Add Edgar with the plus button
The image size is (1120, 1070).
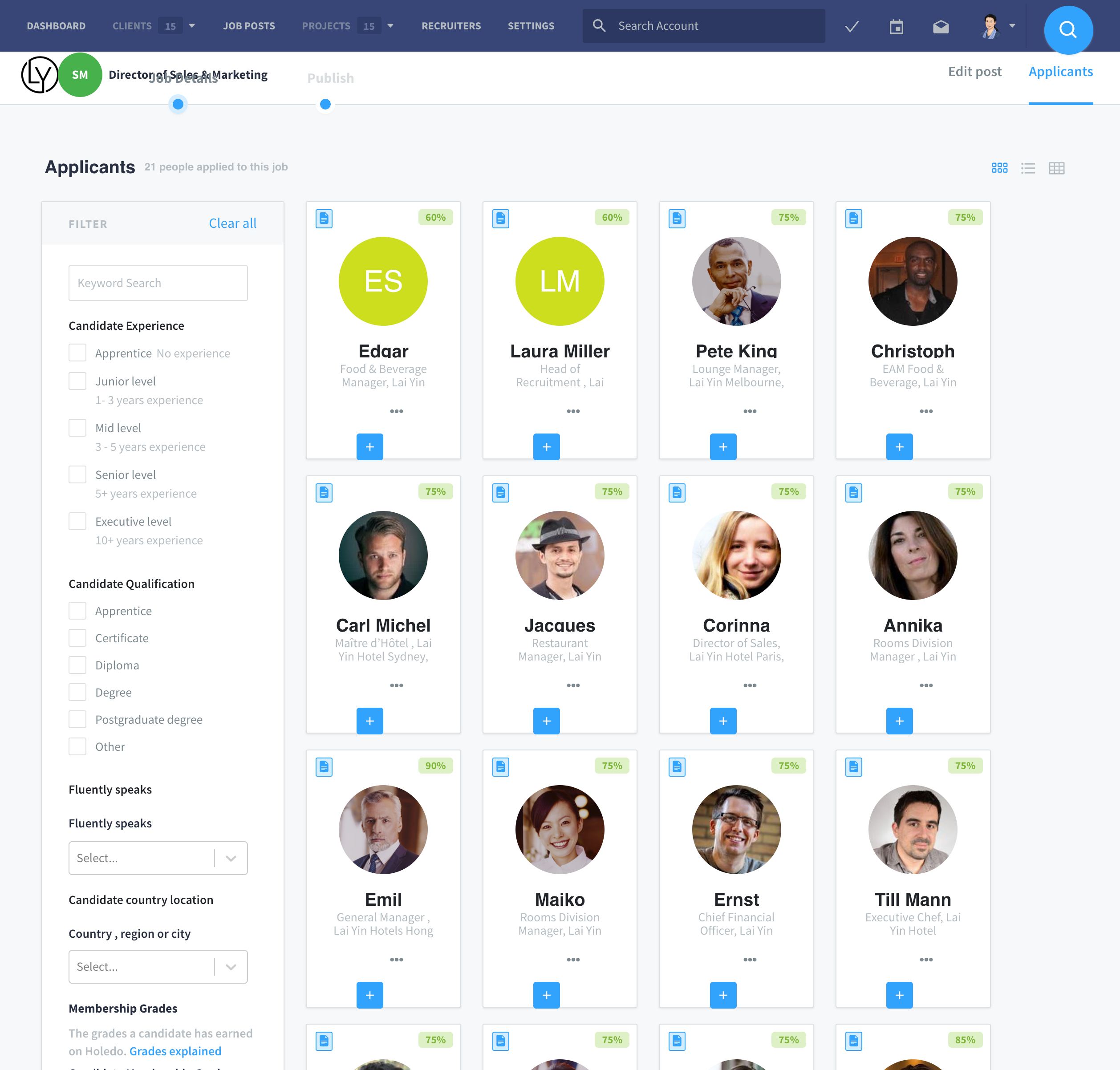click(x=370, y=446)
